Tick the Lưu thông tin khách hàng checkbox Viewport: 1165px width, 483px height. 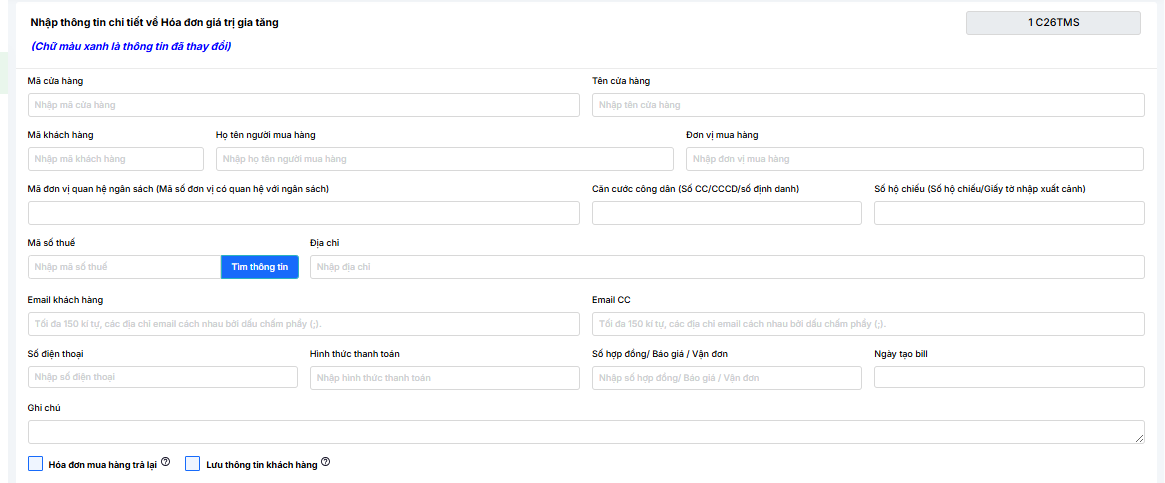click(193, 463)
